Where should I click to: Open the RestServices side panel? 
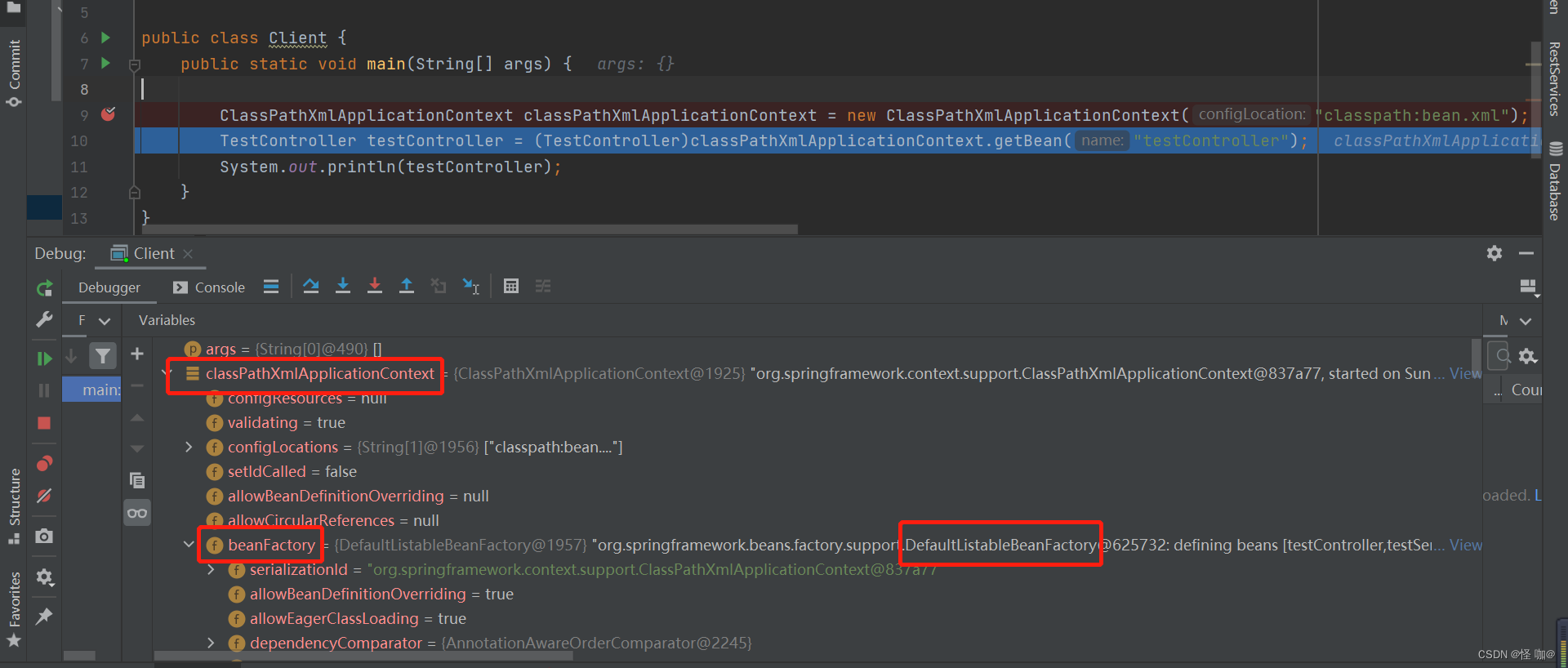click(1554, 78)
